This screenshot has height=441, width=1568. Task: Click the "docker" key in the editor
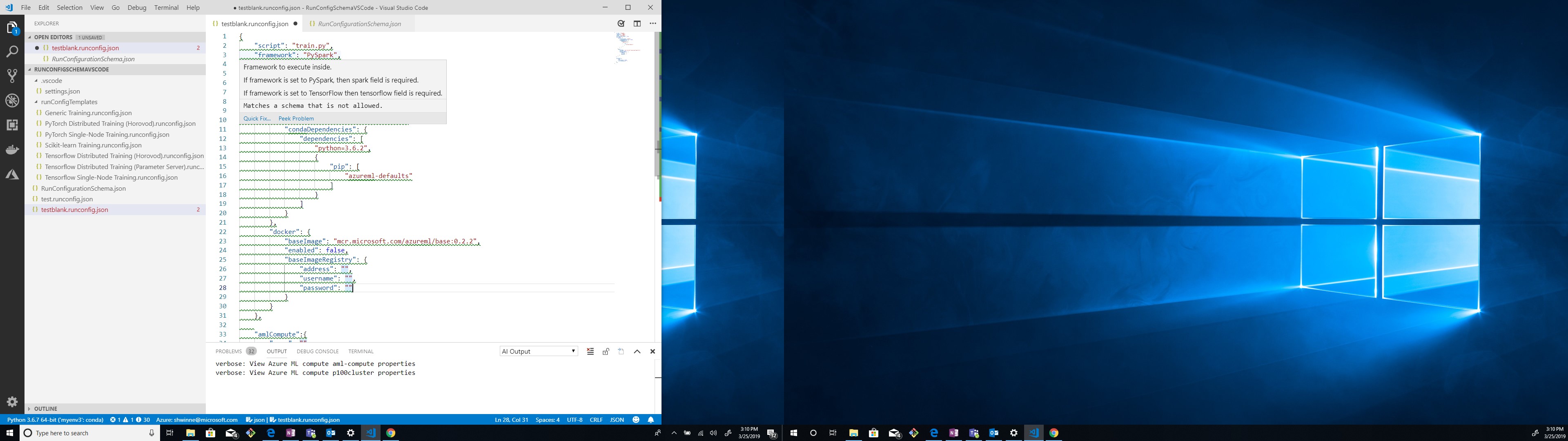tap(284, 232)
